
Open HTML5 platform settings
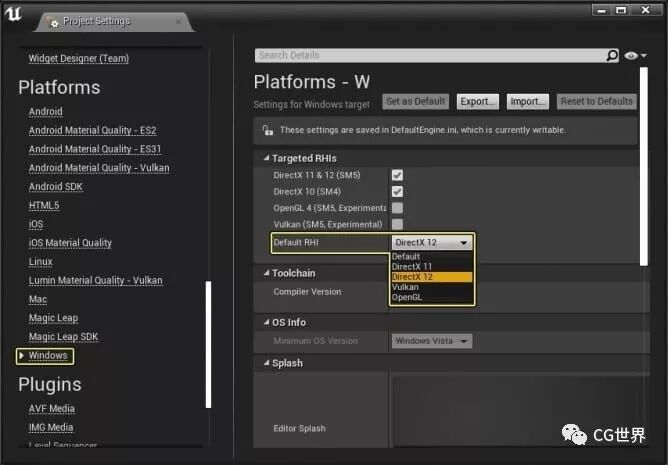pos(44,205)
